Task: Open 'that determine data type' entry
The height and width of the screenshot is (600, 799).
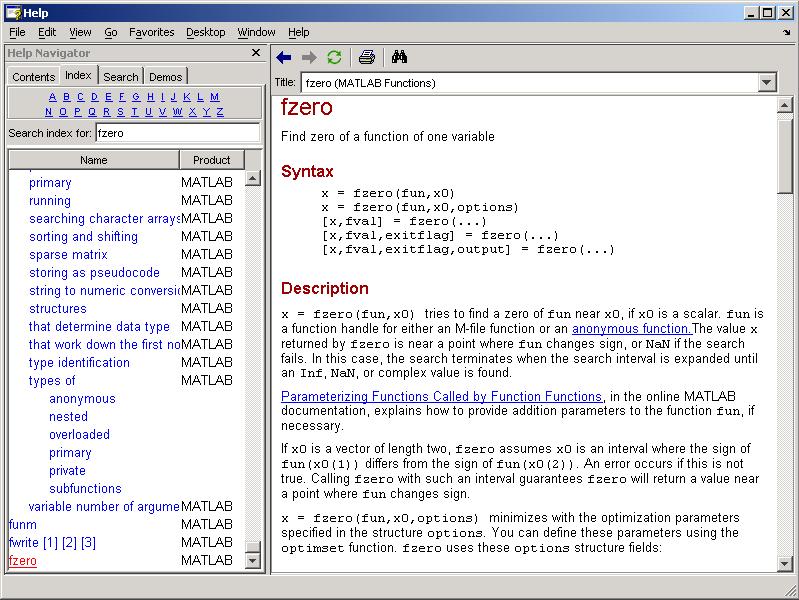Action: tap(99, 326)
